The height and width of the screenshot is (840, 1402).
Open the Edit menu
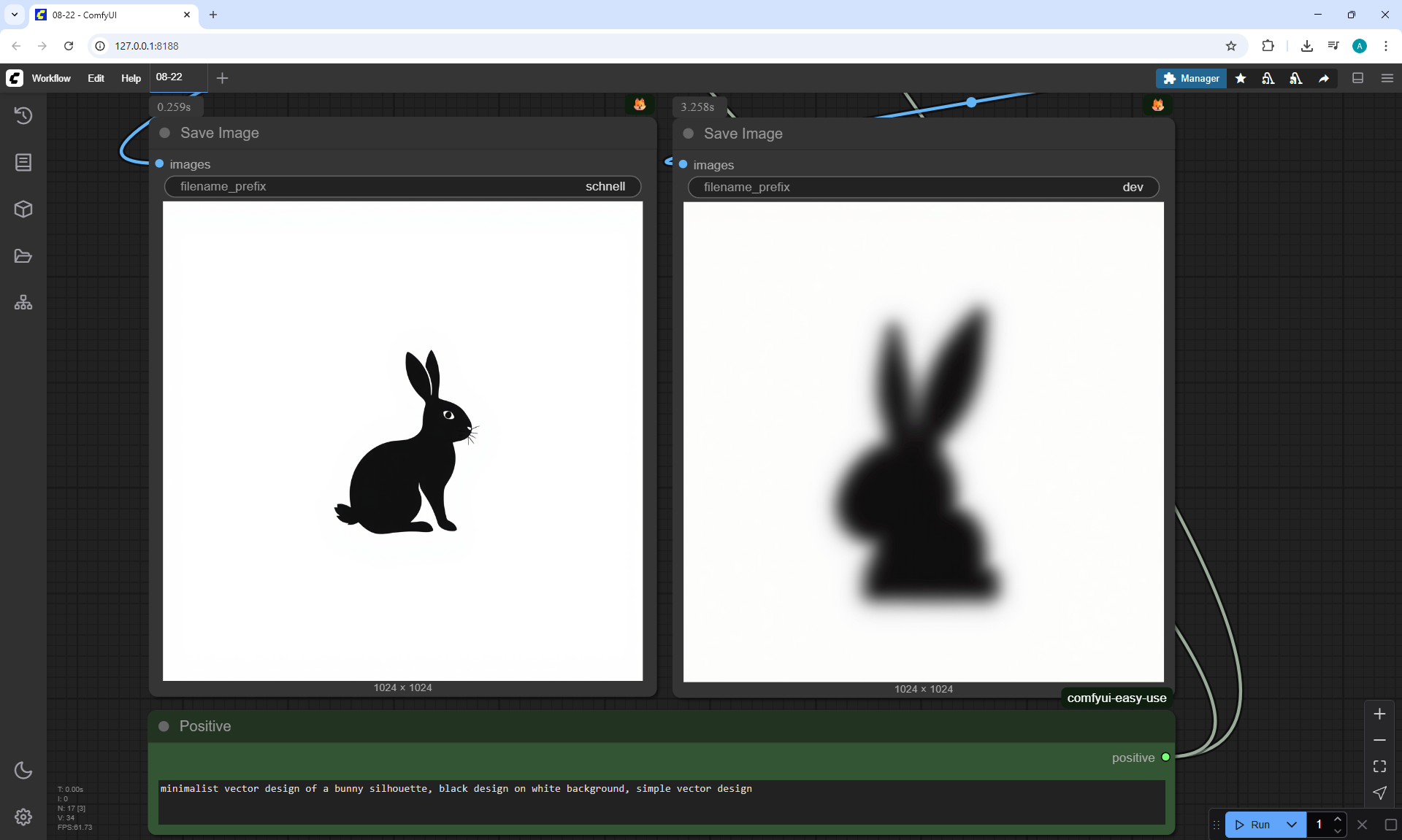pos(96,78)
